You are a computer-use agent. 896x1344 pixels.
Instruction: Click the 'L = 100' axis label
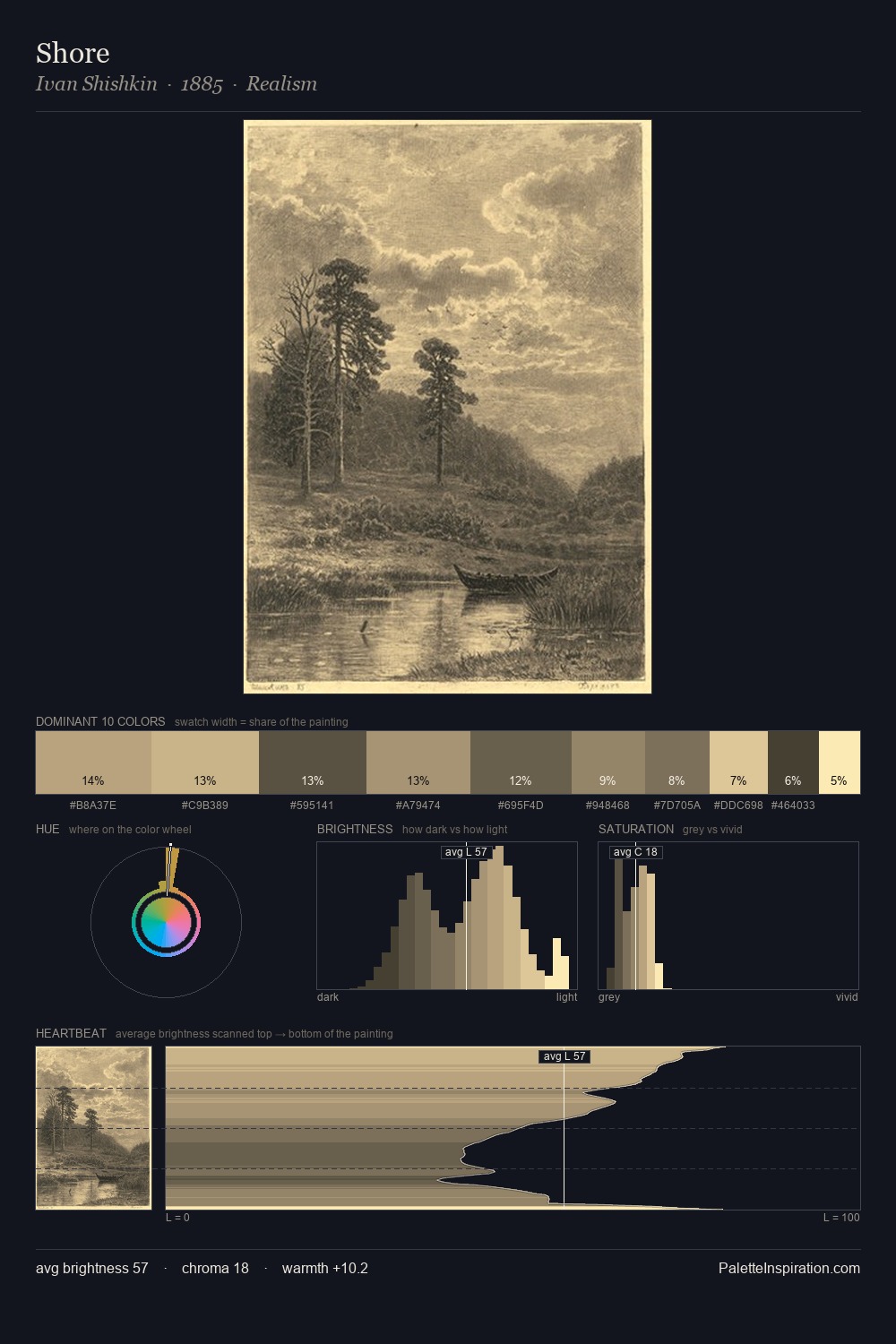[x=841, y=1217]
